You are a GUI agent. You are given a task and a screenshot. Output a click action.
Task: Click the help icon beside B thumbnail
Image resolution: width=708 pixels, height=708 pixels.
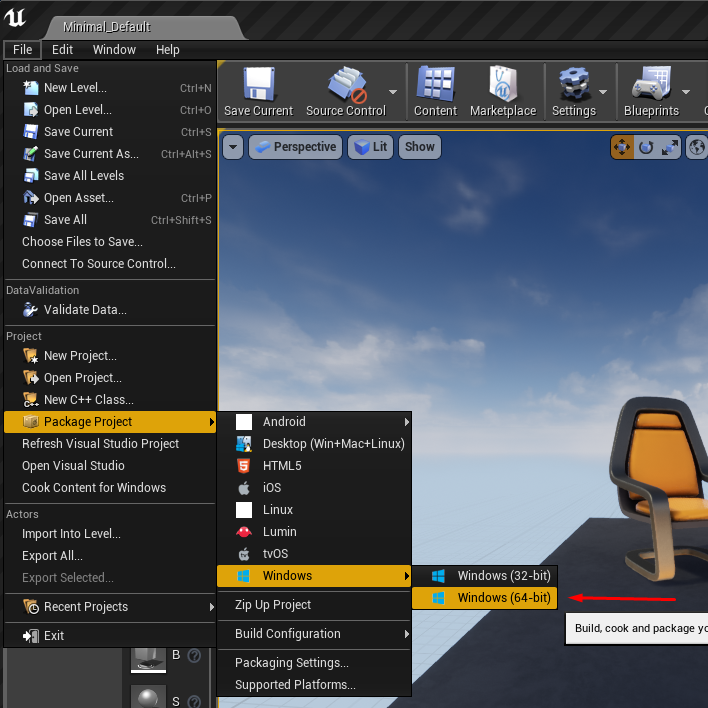pos(194,656)
